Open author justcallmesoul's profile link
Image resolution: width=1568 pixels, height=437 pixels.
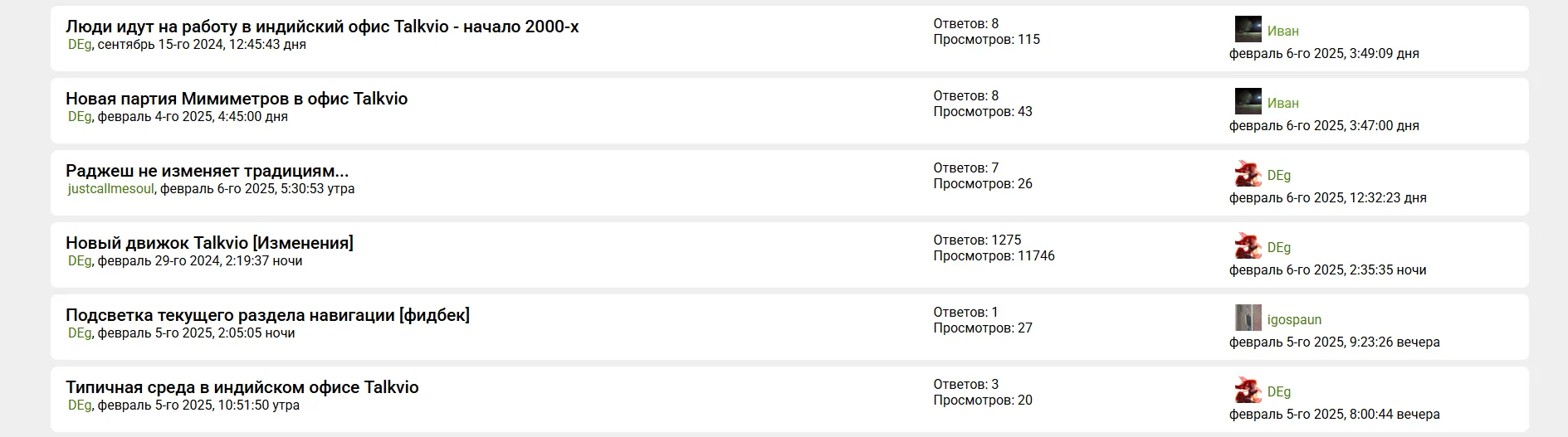click(x=111, y=189)
